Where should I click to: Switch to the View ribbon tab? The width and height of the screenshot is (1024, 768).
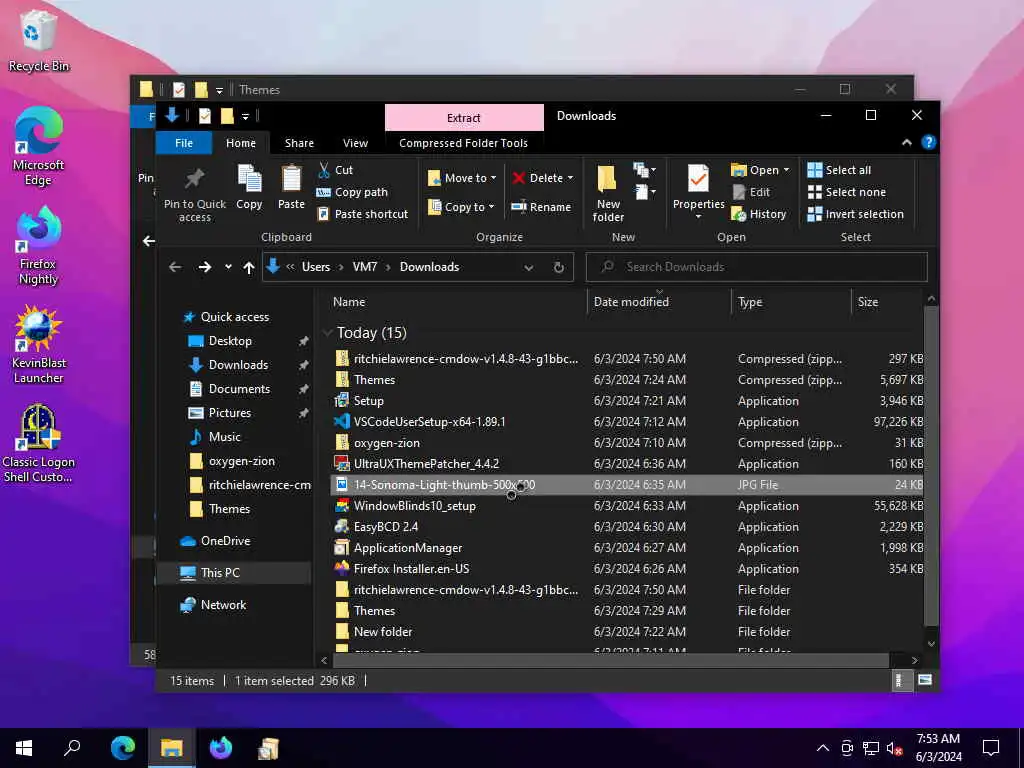point(355,143)
